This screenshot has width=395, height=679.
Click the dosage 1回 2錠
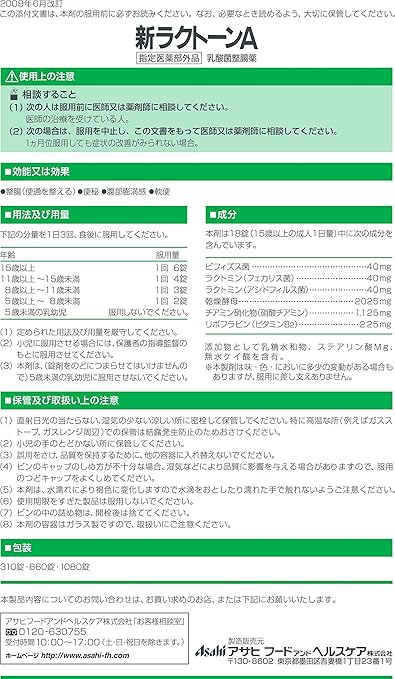171,301
